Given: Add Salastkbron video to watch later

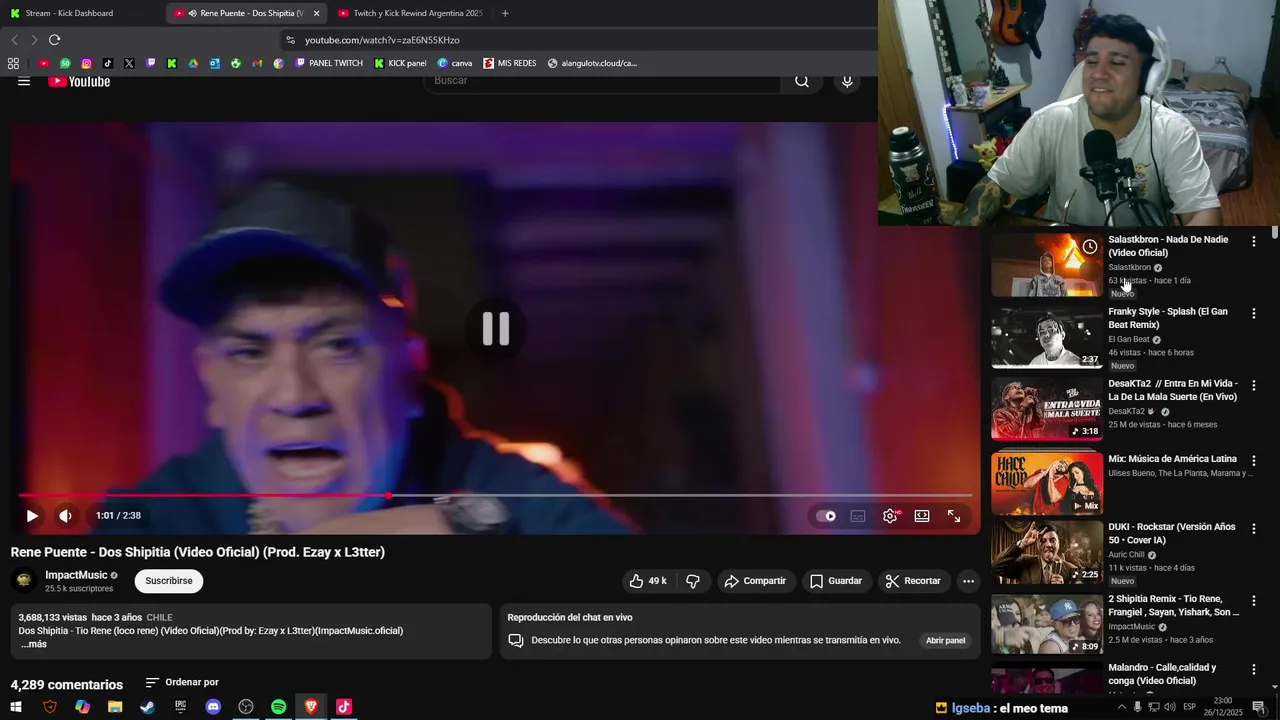Looking at the screenshot, I should click(1090, 247).
